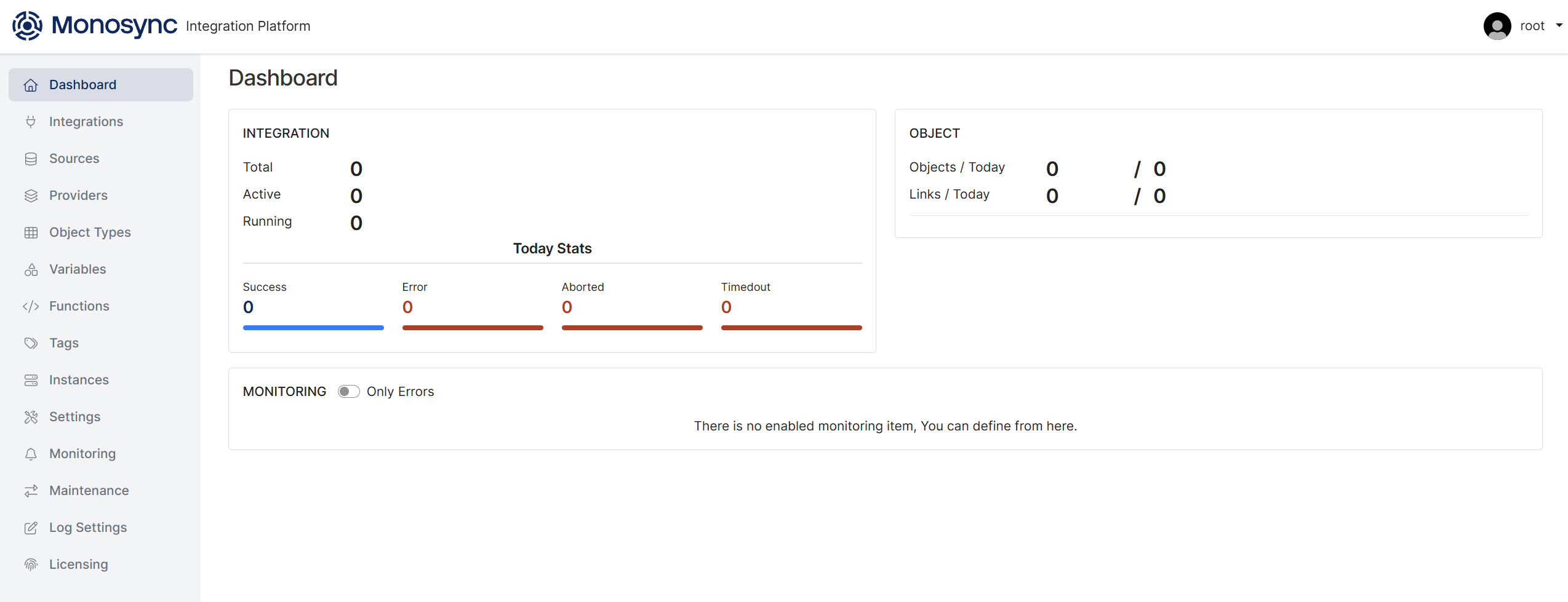Go to Instances in the sidebar

pyautogui.click(x=79, y=380)
